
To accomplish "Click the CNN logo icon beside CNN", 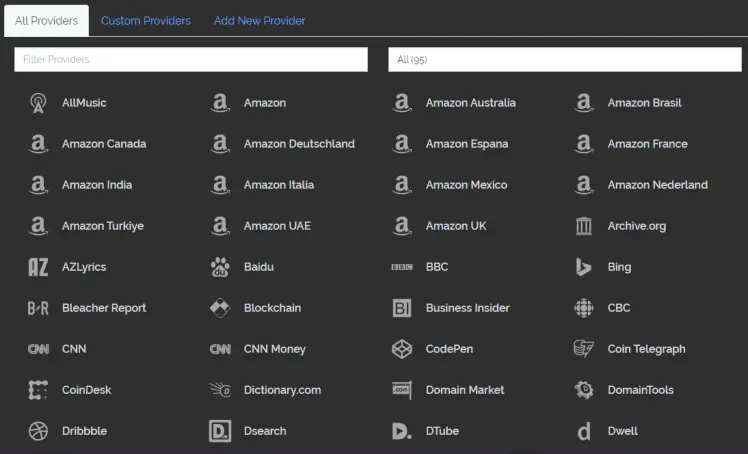I will click(38, 349).
